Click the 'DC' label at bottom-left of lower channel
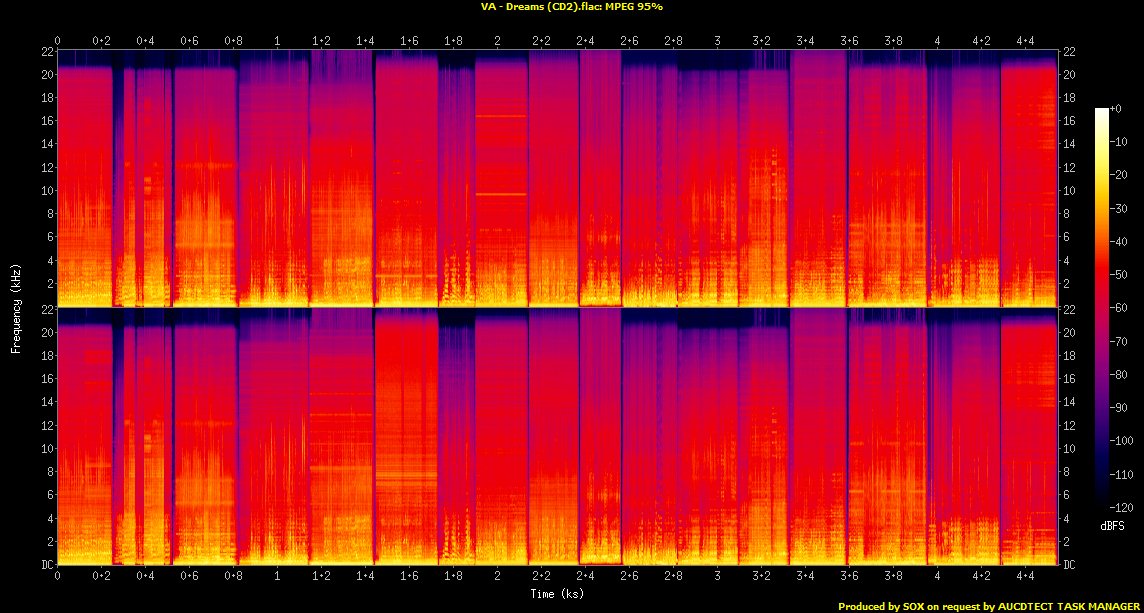The height and width of the screenshot is (613, 1144). 46,565
